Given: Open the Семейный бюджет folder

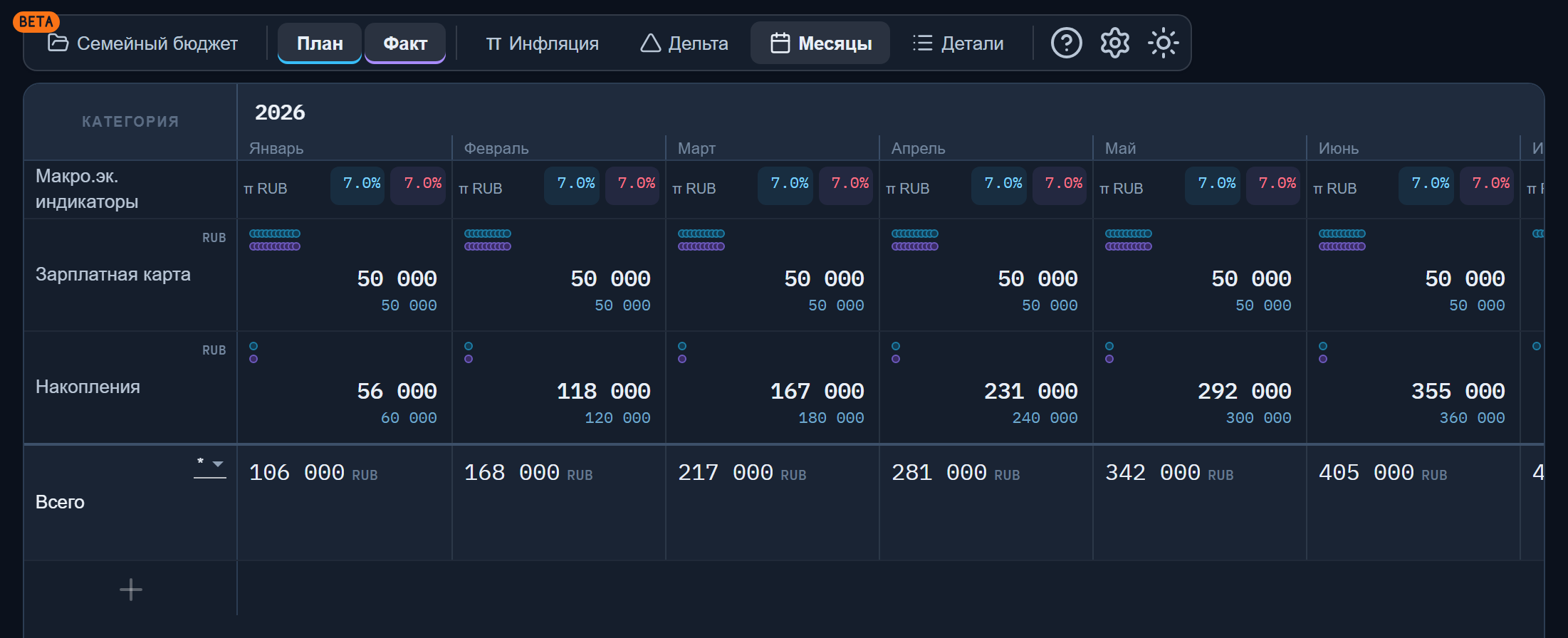Looking at the screenshot, I should coord(143,43).
